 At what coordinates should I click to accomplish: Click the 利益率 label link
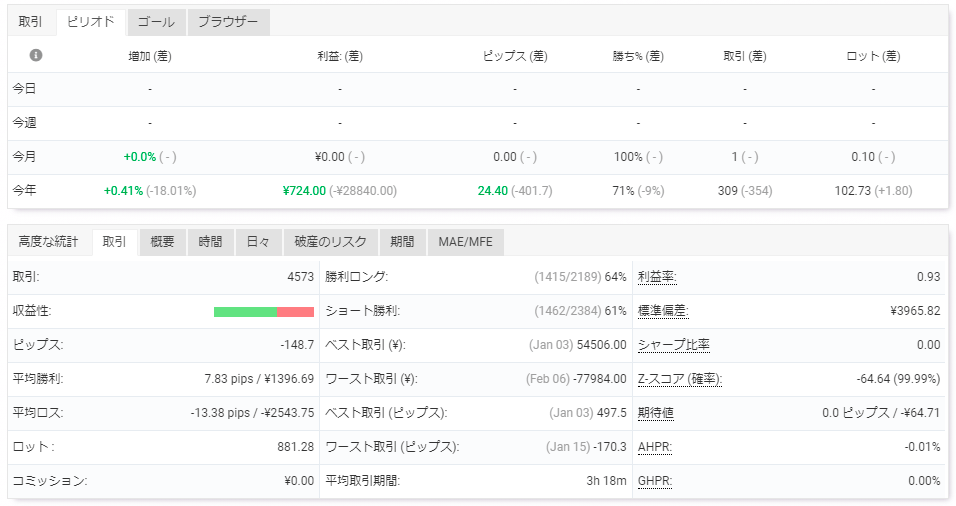(657, 277)
